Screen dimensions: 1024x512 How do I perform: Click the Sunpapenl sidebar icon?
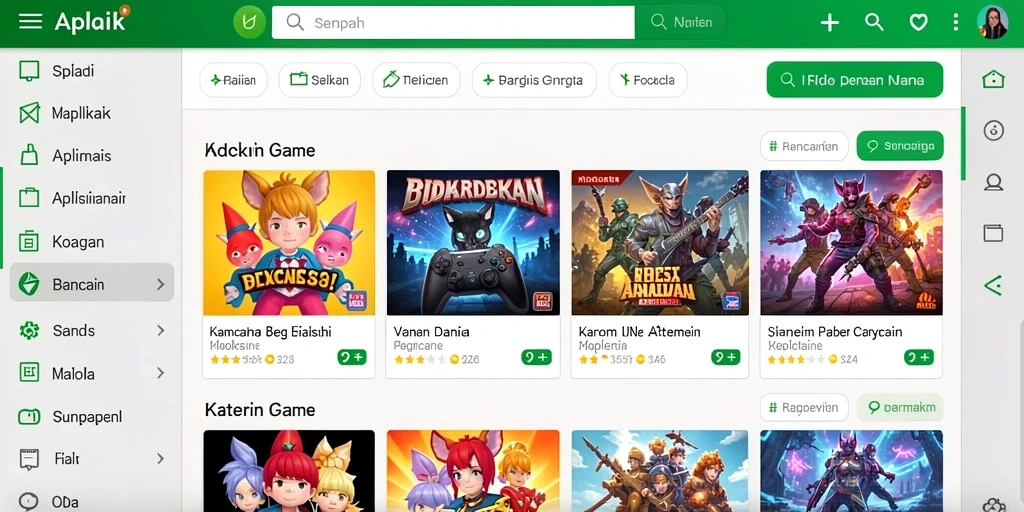[x=29, y=417]
